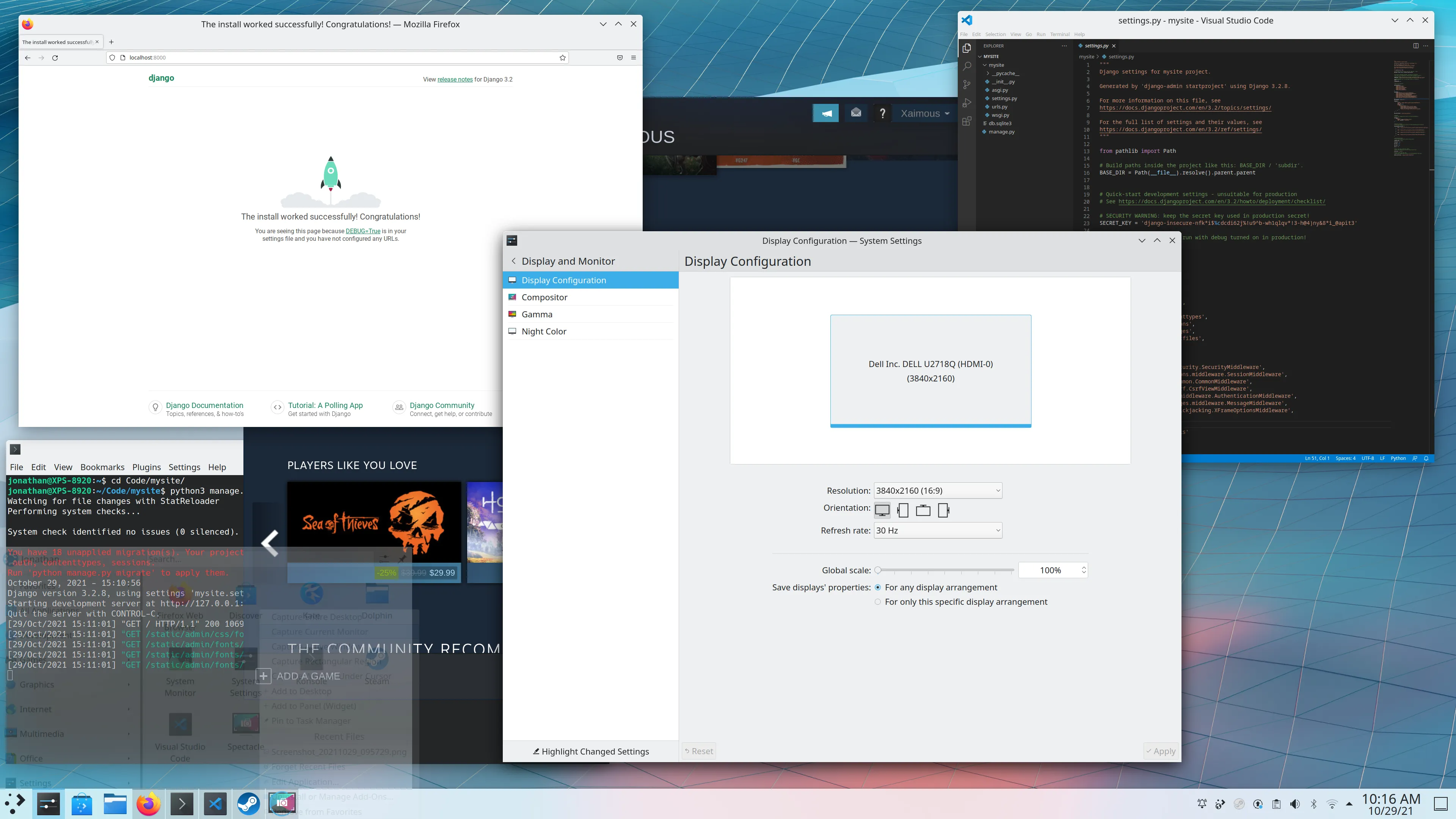Open the Bookmarks menu in Konsole
The width and height of the screenshot is (1456, 819).
102,468
